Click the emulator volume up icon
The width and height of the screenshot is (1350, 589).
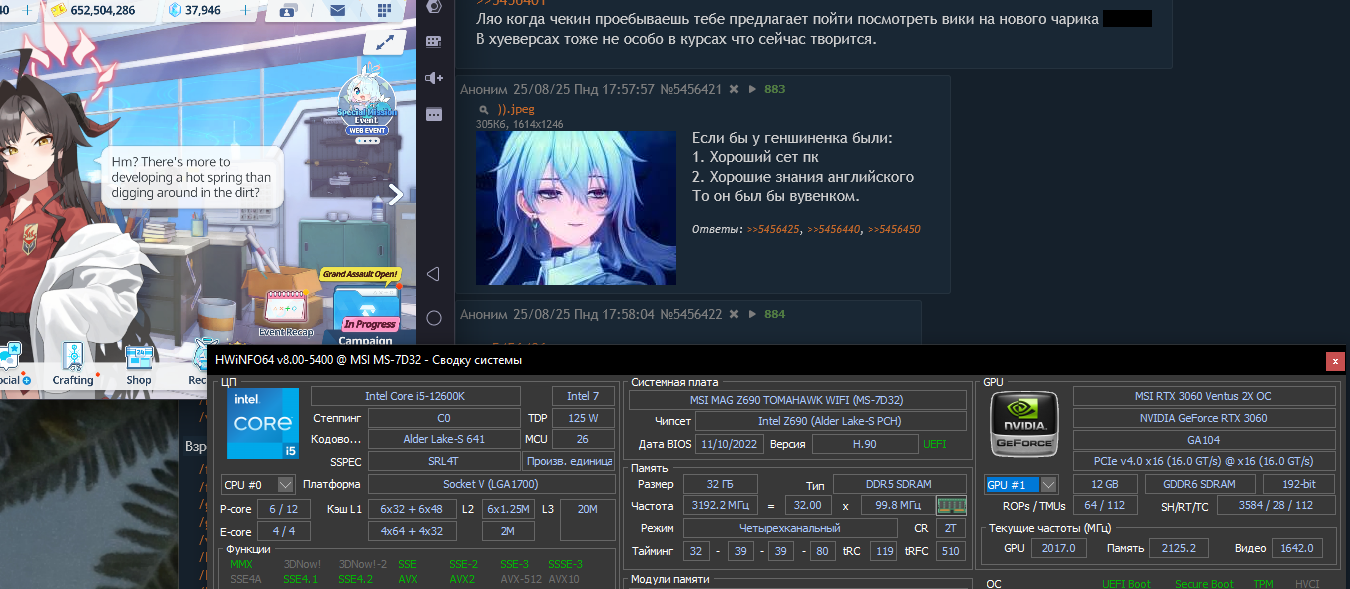434,78
